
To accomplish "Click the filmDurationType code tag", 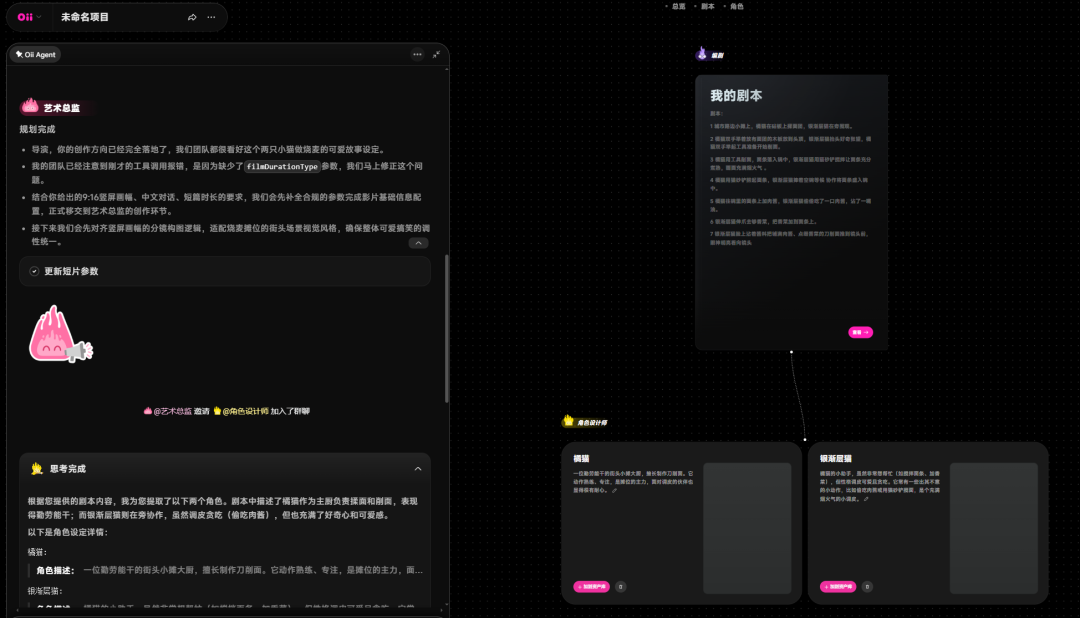I will pos(282,167).
